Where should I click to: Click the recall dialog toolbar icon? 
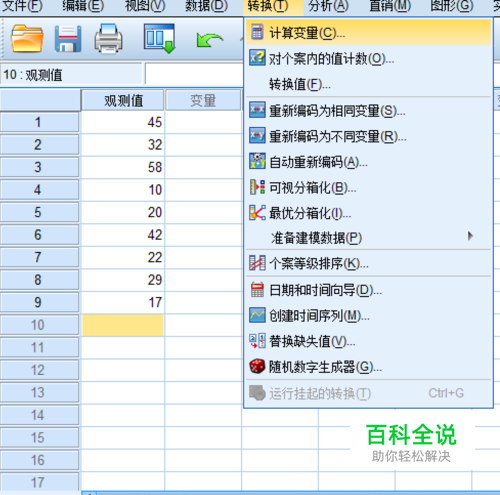point(160,38)
